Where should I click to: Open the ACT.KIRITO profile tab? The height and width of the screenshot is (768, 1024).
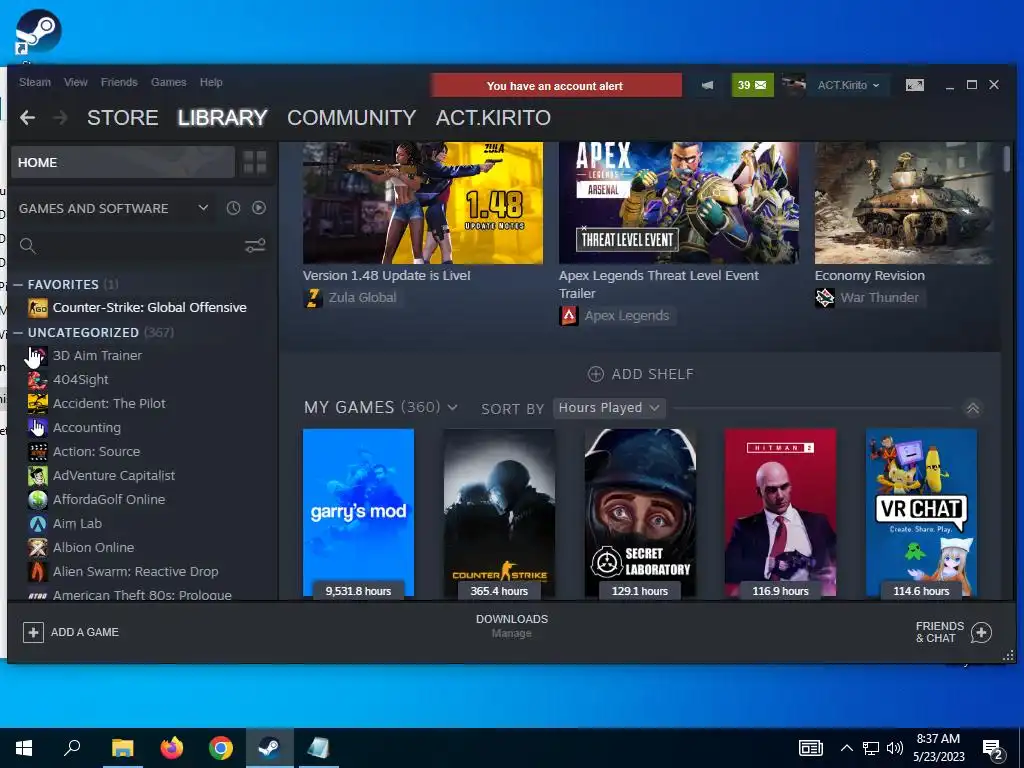click(x=493, y=118)
